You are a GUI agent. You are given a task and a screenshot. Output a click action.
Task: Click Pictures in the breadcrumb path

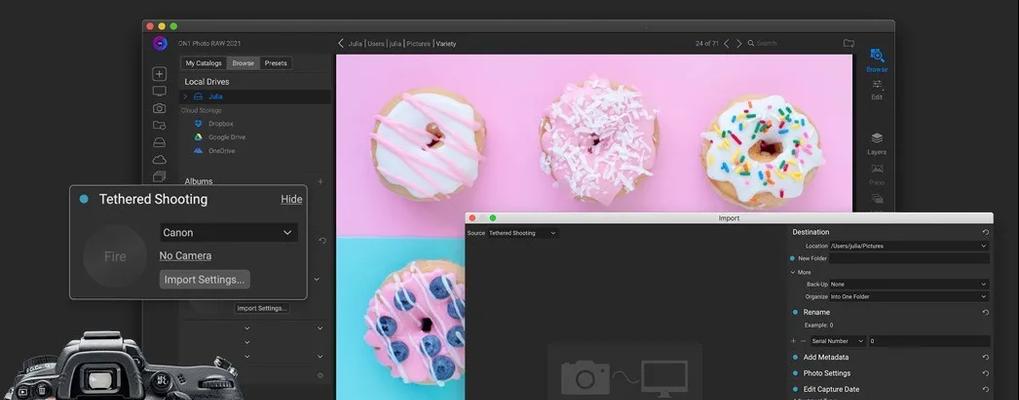coord(419,44)
